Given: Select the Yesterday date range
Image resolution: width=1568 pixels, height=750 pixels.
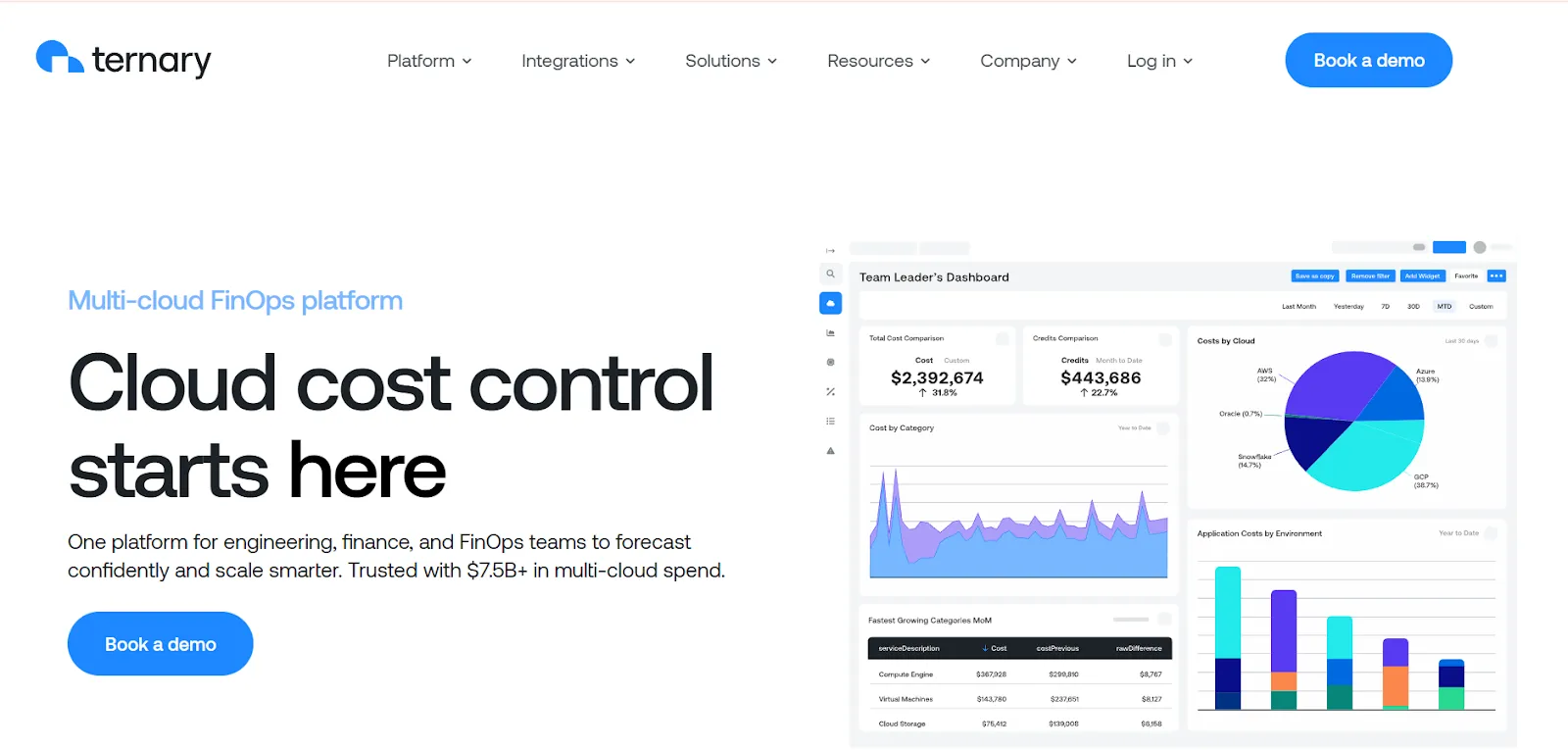Looking at the screenshot, I should (x=1348, y=307).
